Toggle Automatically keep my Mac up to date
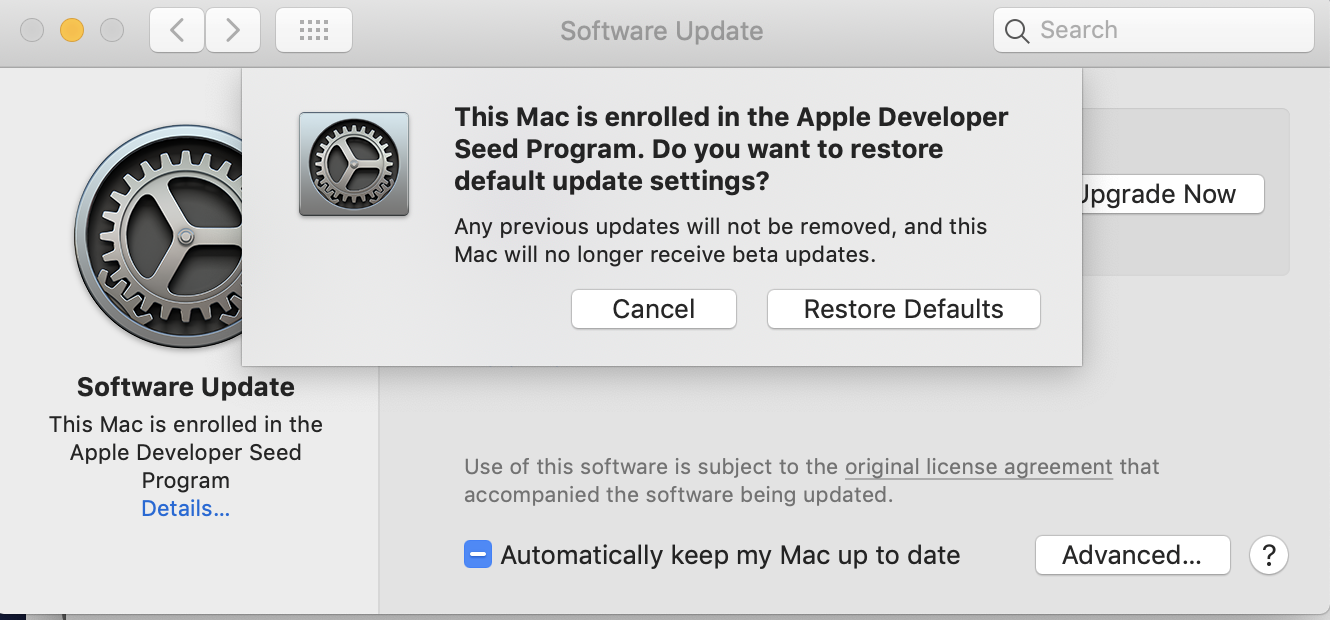Screen dimensions: 1330x620 [x=478, y=555]
